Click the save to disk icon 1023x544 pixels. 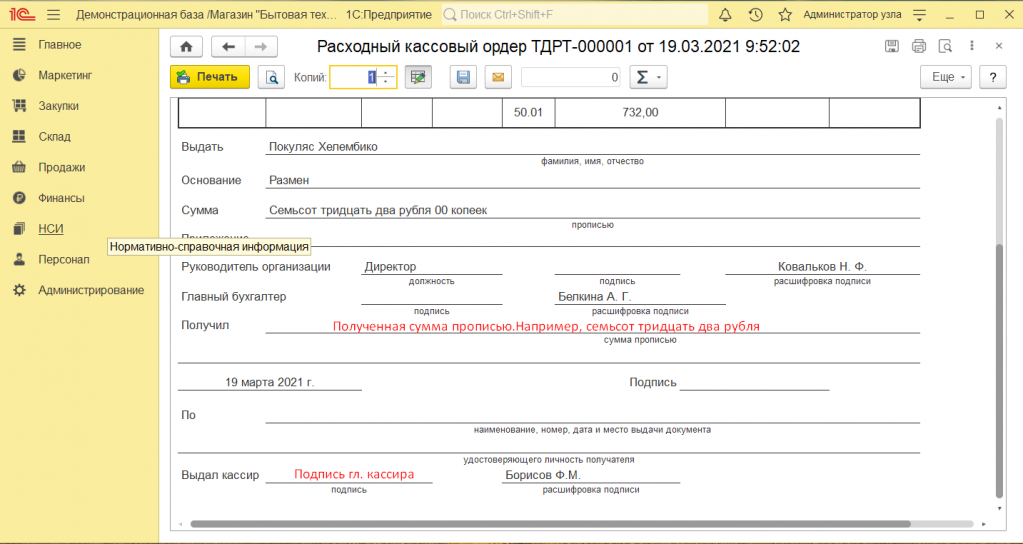pyautogui.click(x=462, y=77)
